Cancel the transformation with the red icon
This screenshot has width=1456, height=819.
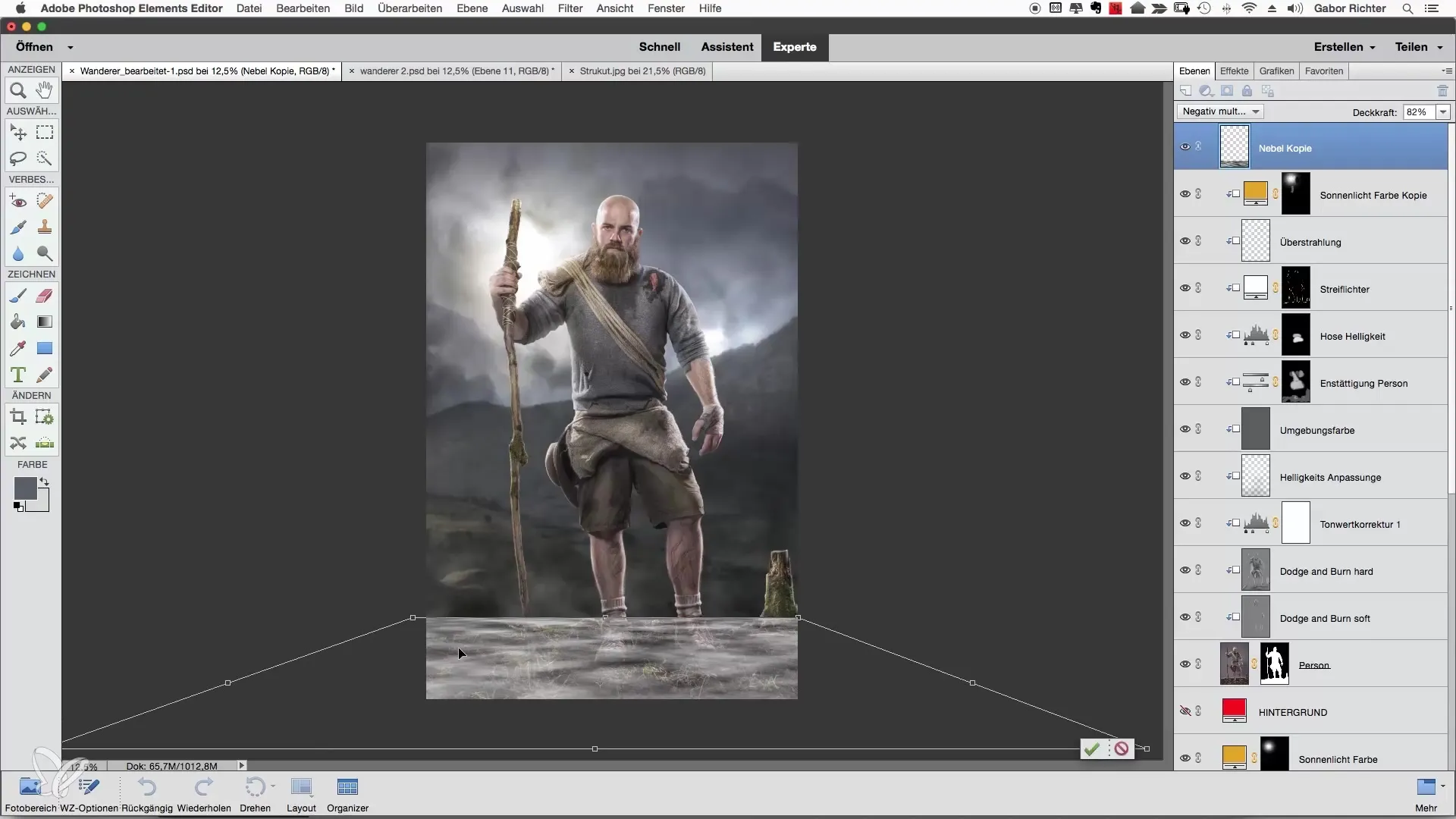[1122, 748]
